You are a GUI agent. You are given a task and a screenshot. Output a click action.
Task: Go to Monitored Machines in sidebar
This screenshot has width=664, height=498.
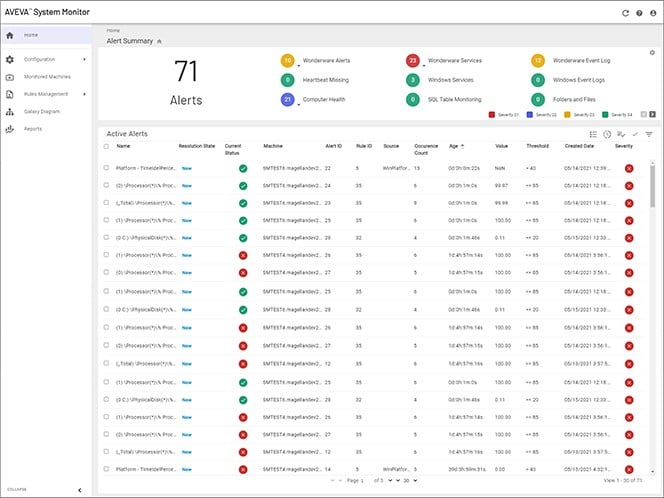point(46,76)
